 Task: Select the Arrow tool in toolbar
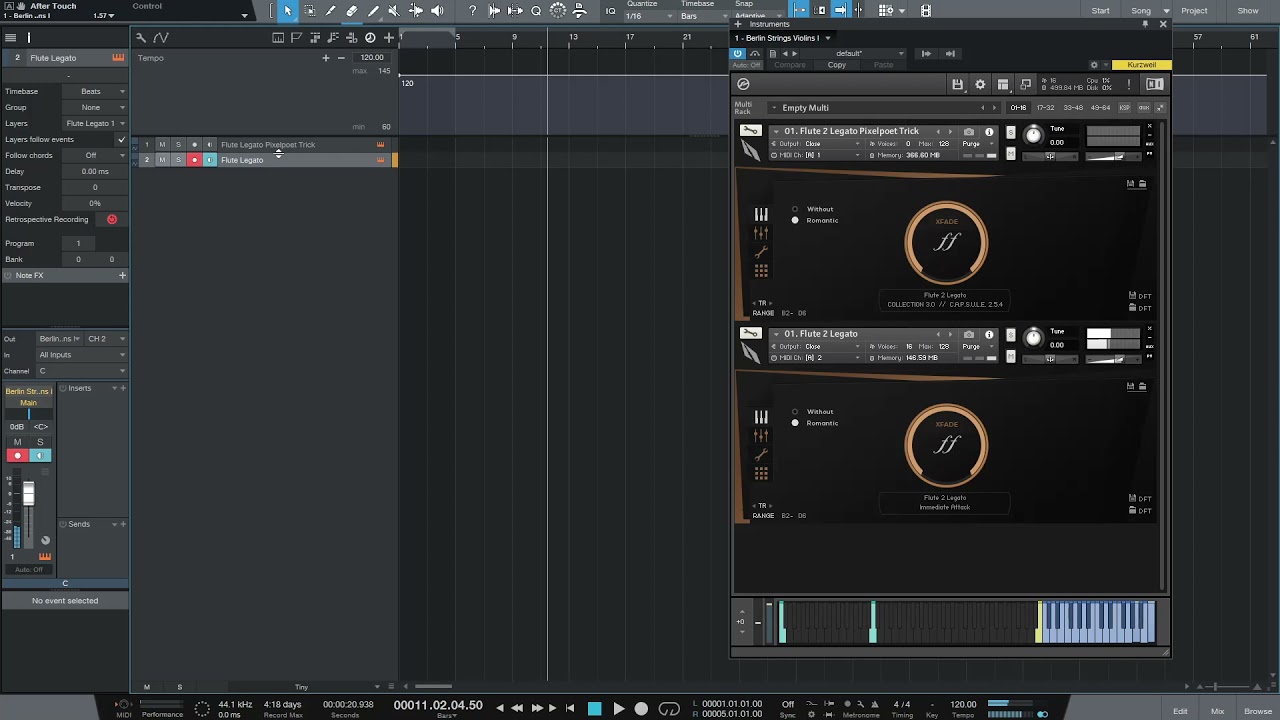288,11
